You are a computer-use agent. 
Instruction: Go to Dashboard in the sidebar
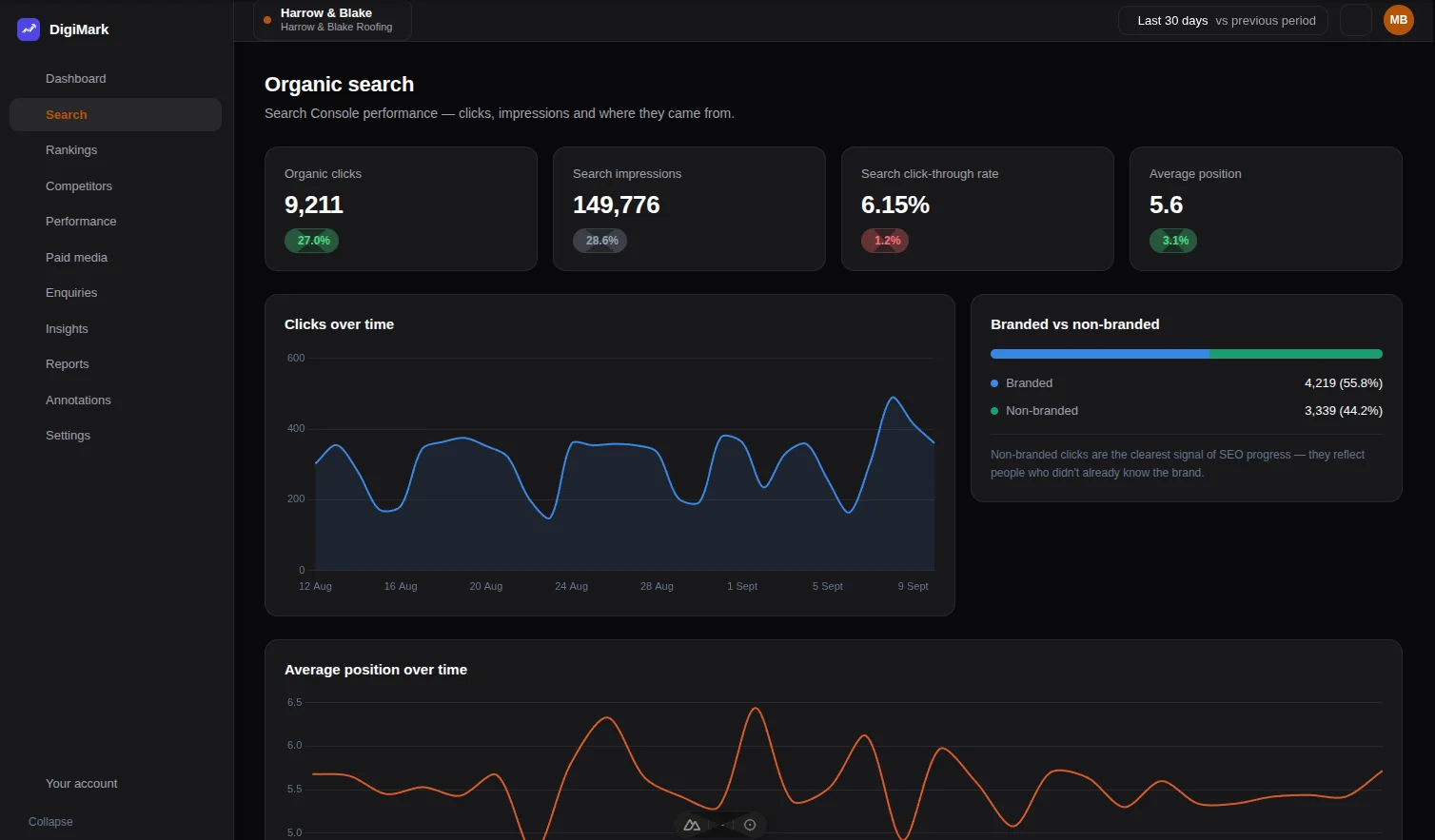pos(115,79)
